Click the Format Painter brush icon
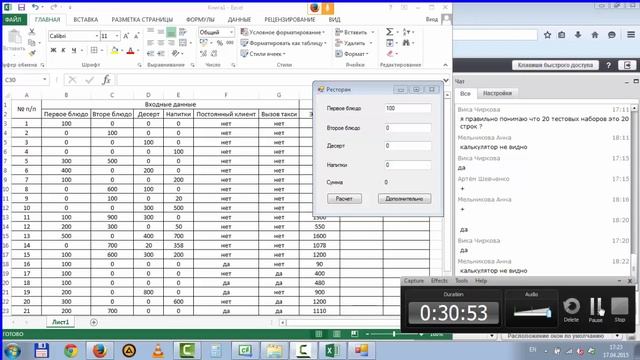Viewport: 640px width, 360px height. pos(32,53)
